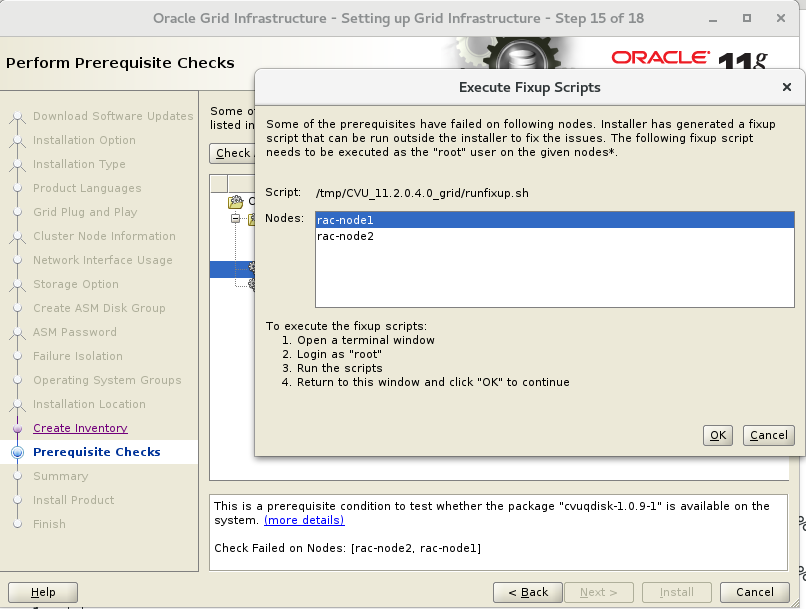
Task: Click Grid Plug and Play step
Action: click(x=85, y=212)
